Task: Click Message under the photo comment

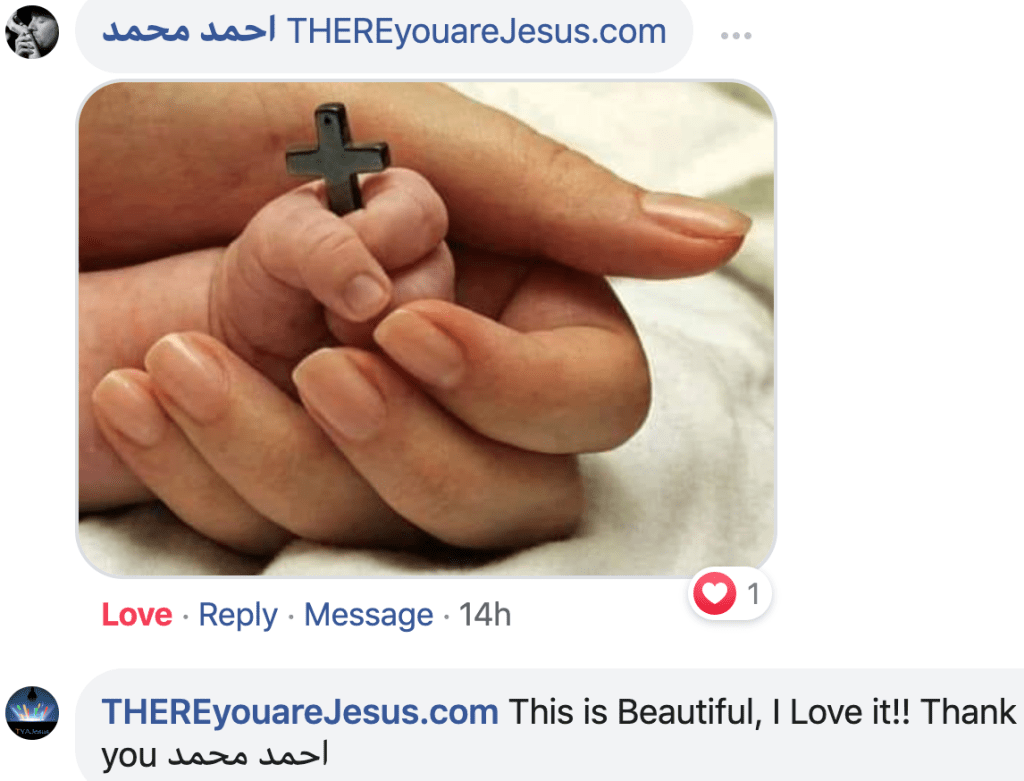Action: click(x=368, y=615)
